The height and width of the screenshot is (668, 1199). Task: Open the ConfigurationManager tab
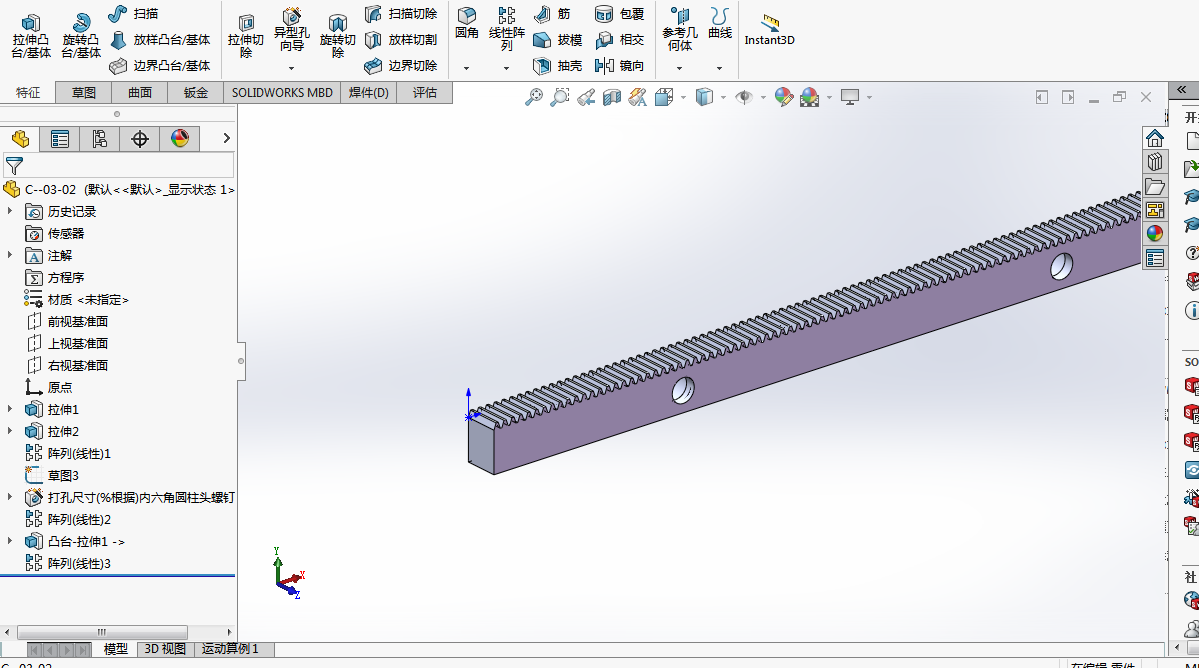click(99, 138)
